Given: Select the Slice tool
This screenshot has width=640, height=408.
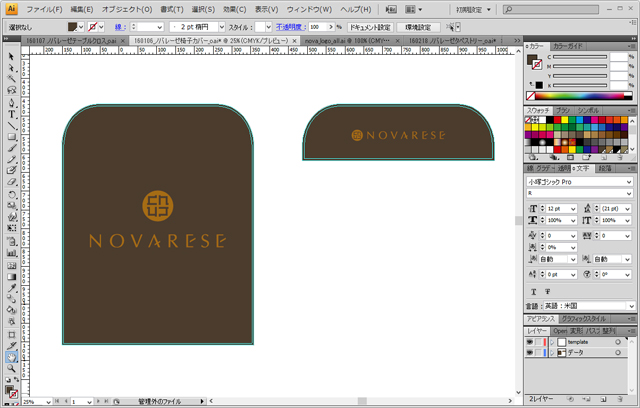Looking at the screenshot, I should click(11, 346).
